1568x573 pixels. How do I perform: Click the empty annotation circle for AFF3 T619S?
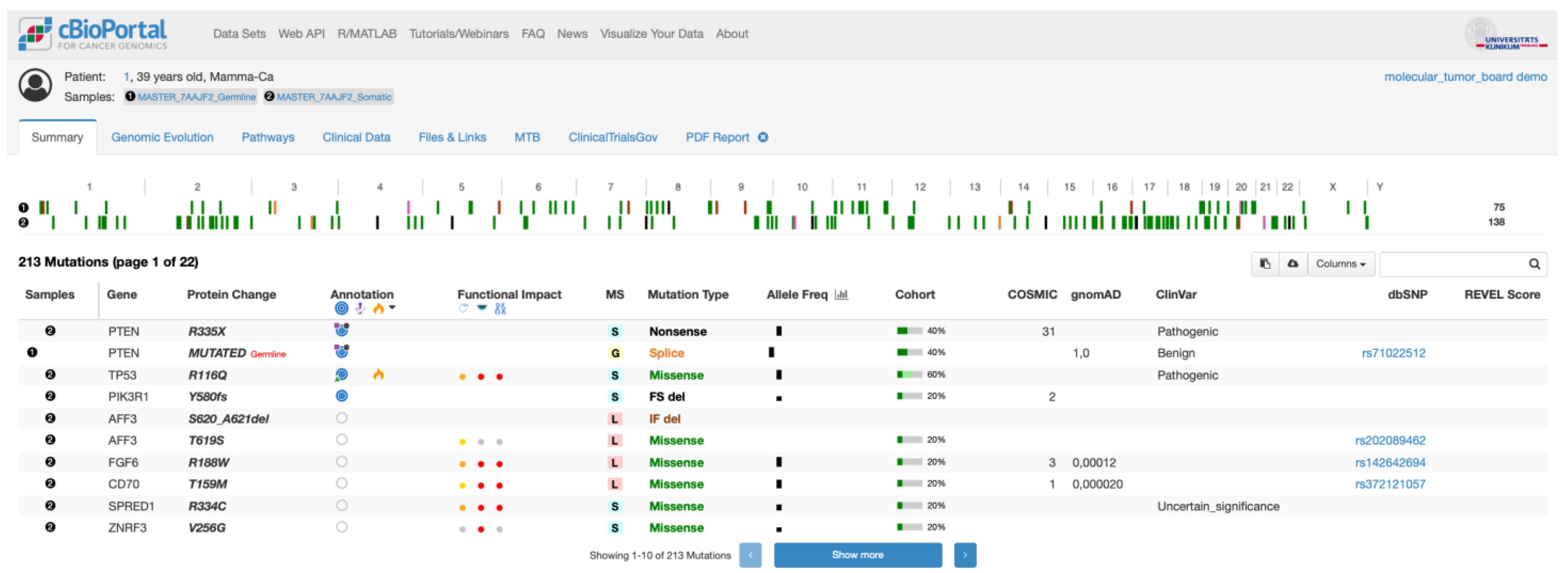[342, 440]
